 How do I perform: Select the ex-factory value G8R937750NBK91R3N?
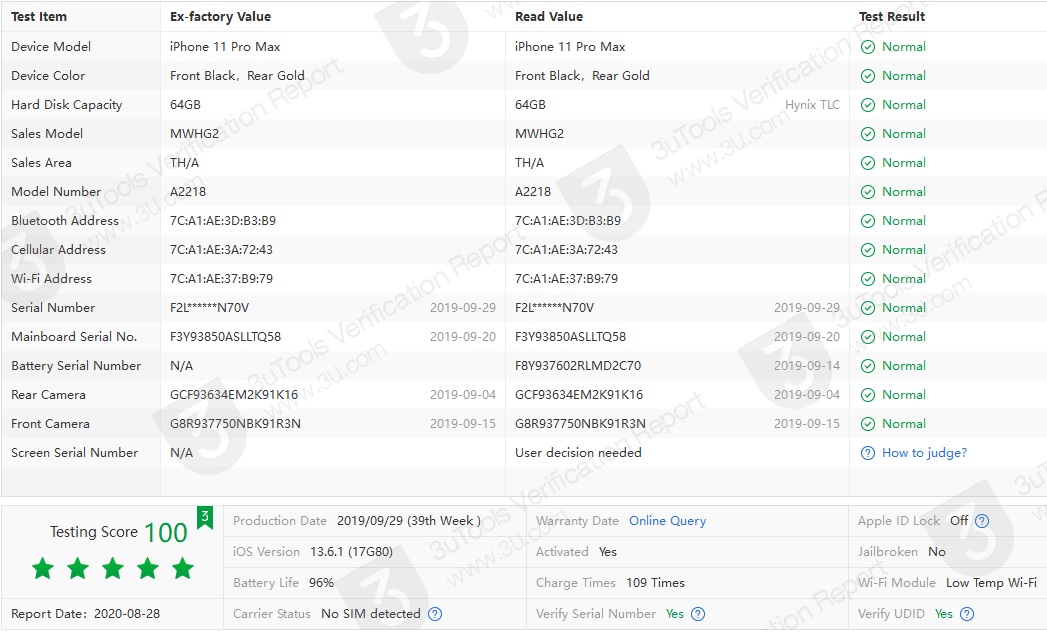[235, 424]
